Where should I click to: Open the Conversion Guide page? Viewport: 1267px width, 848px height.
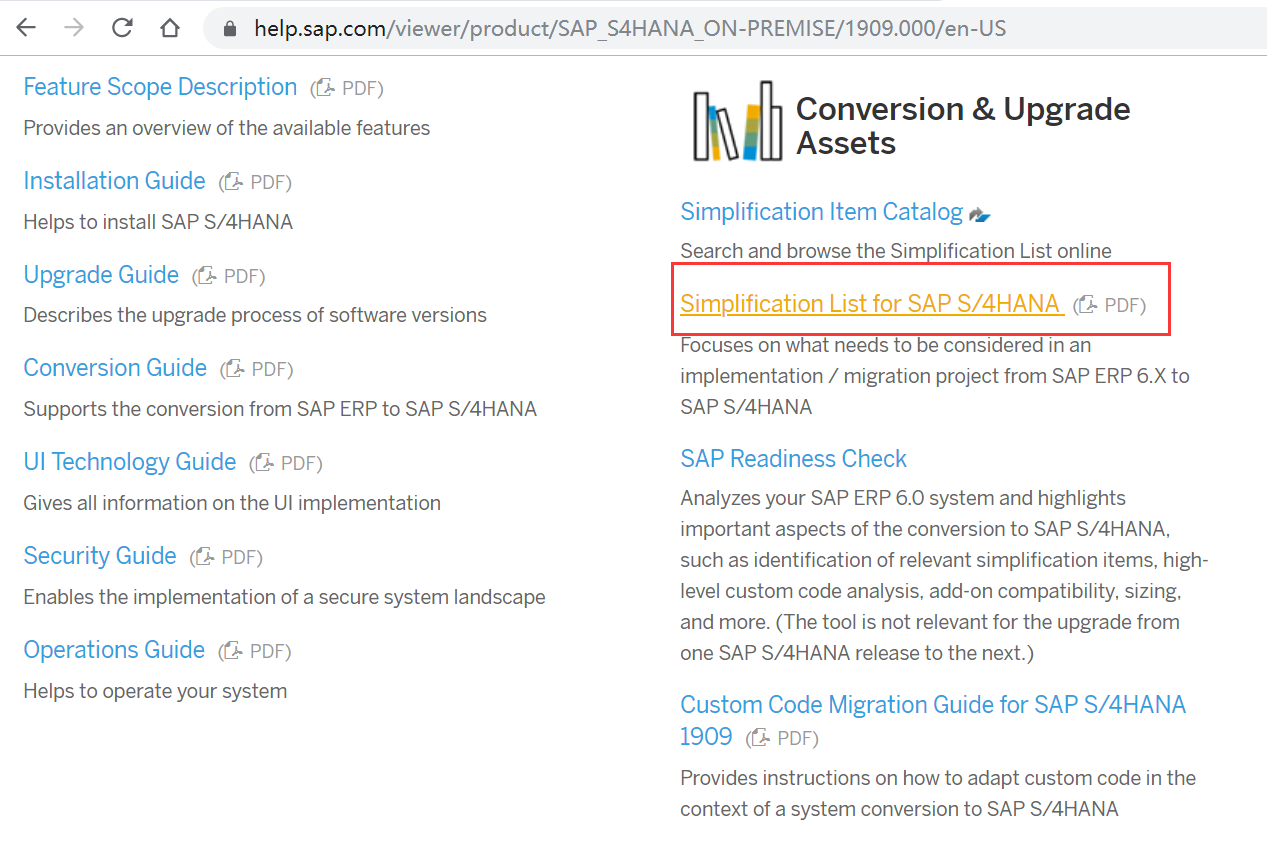[115, 368]
